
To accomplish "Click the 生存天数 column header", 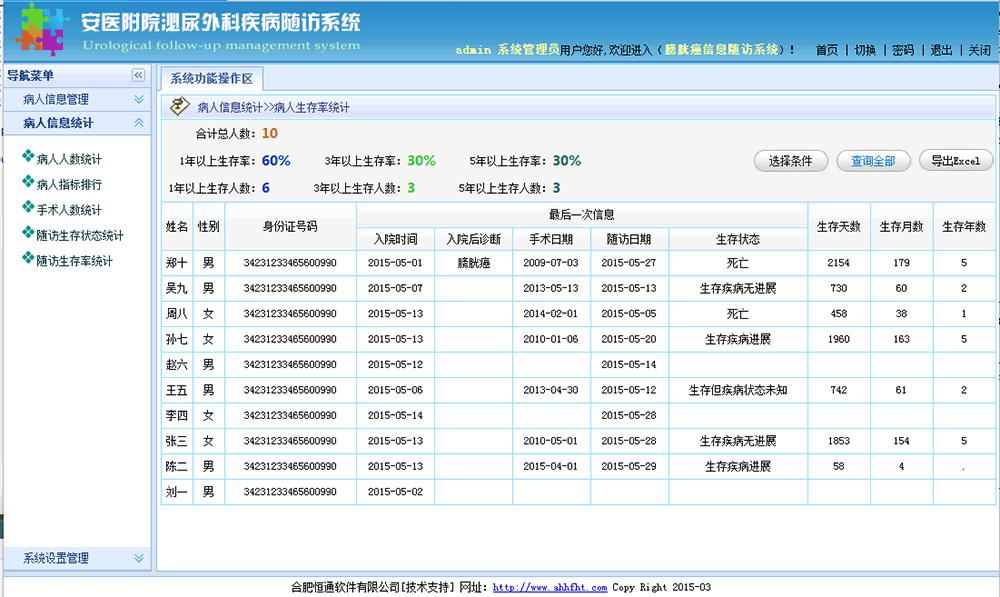I will coord(839,226).
